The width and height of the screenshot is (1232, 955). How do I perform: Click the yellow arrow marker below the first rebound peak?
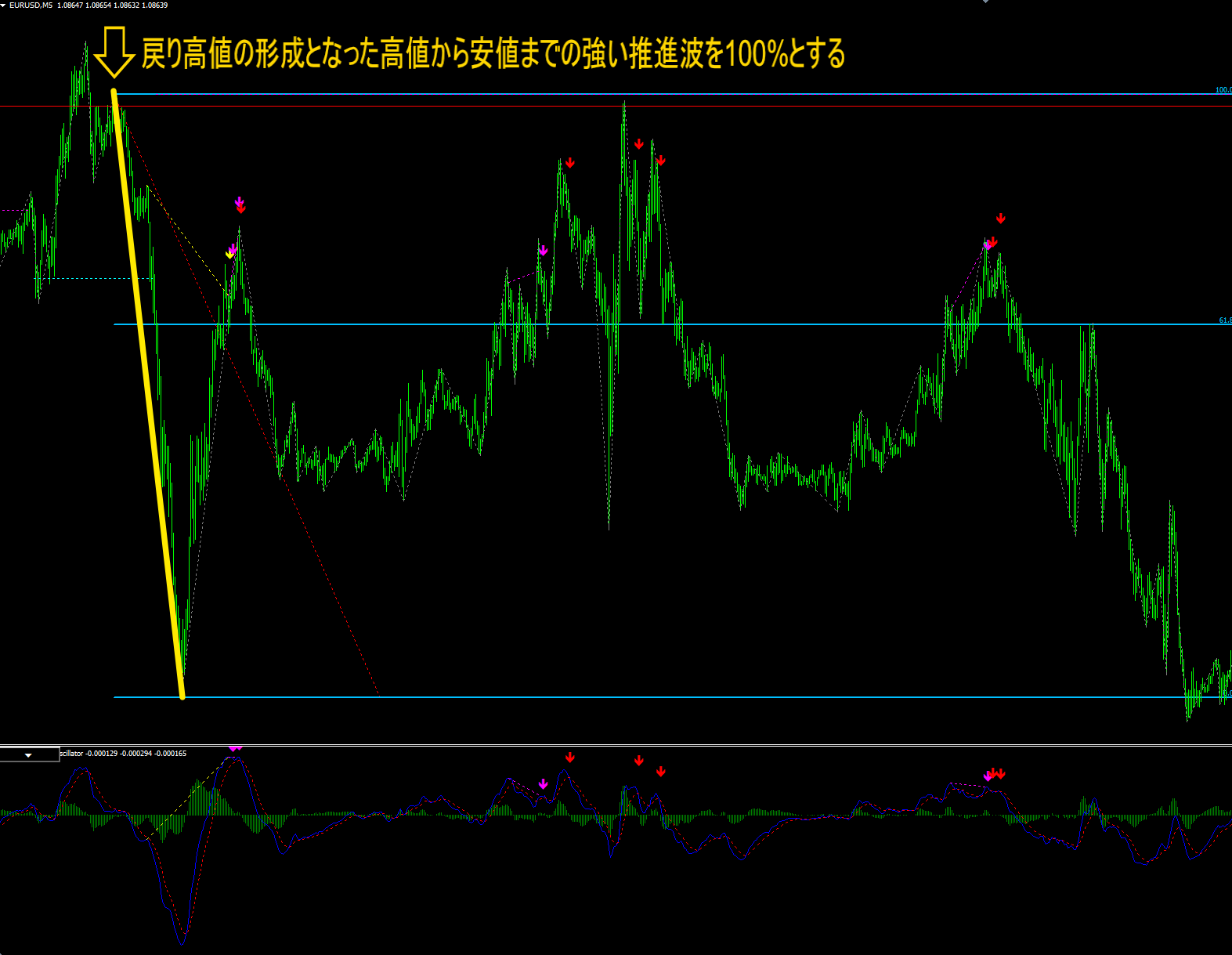pyautogui.click(x=229, y=255)
